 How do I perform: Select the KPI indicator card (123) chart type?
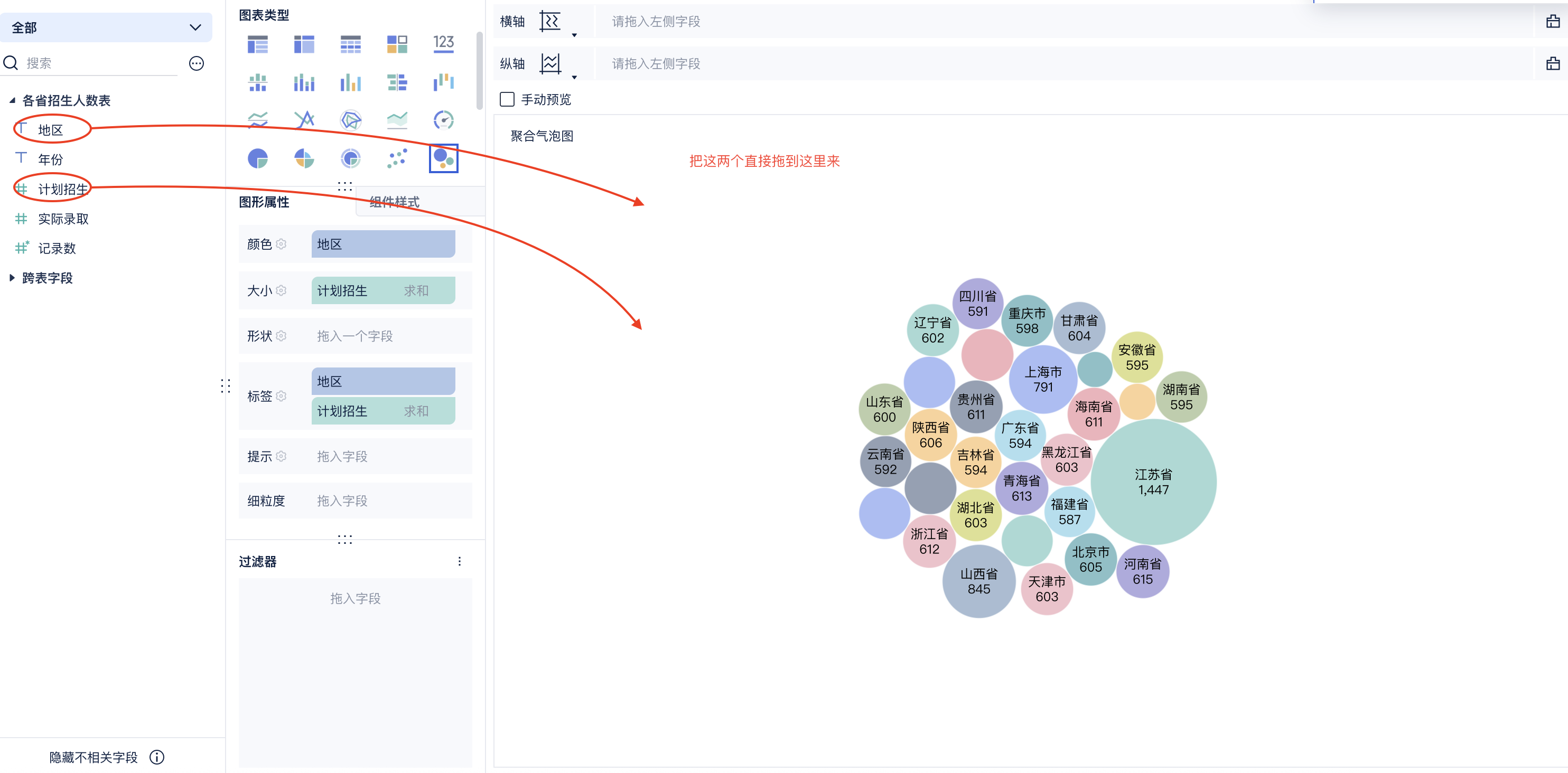[443, 44]
